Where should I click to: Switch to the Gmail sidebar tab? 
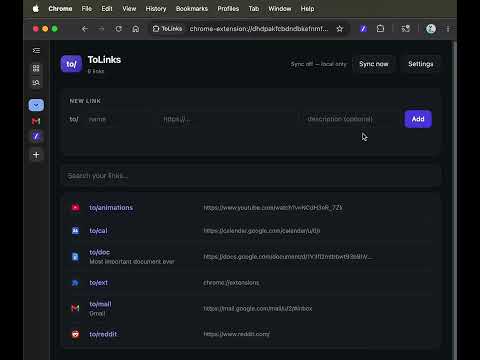pos(36,121)
